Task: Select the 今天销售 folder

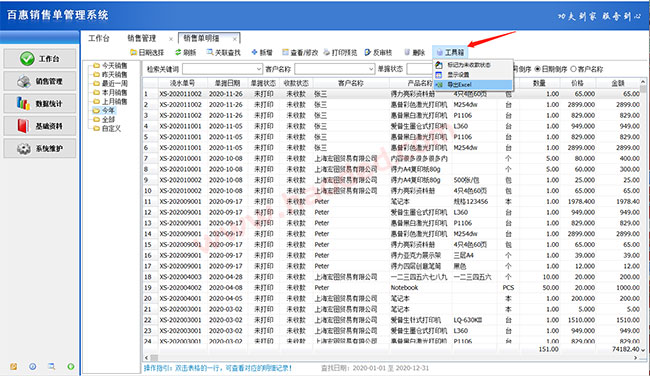Action: coord(110,65)
